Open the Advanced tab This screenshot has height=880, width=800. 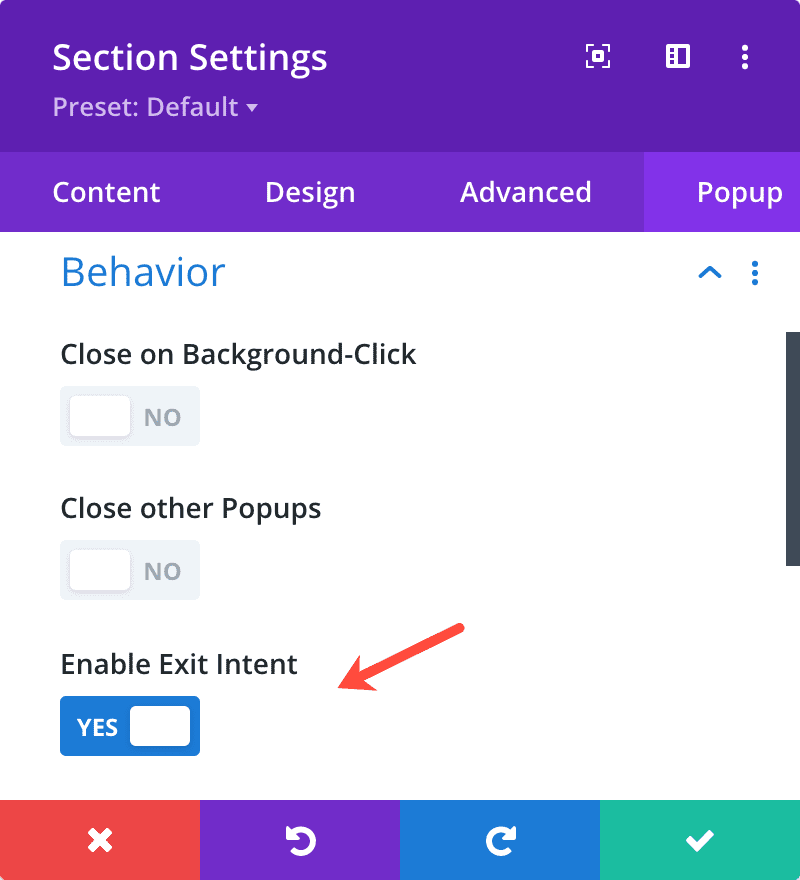(x=525, y=192)
